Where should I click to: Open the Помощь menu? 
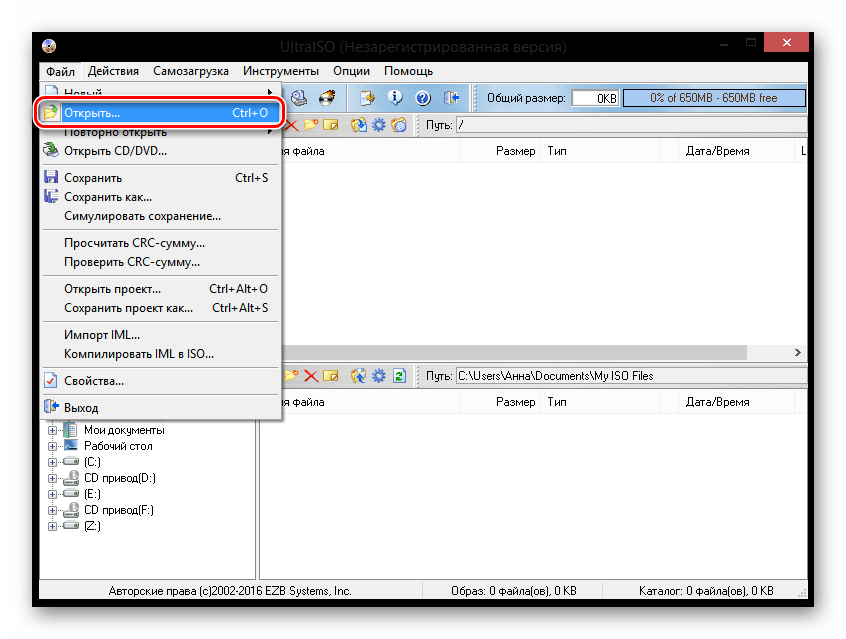click(x=408, y=71)
